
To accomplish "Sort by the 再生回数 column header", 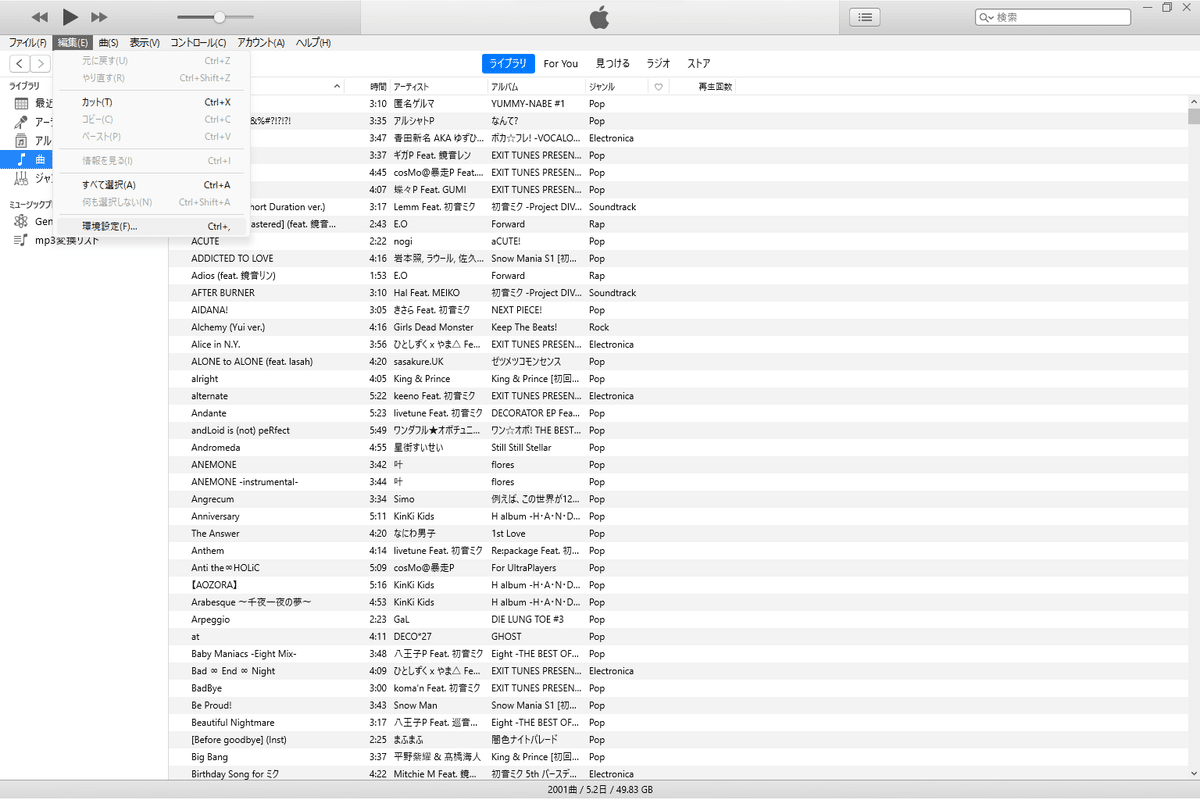I will click(x=715, y=87).
